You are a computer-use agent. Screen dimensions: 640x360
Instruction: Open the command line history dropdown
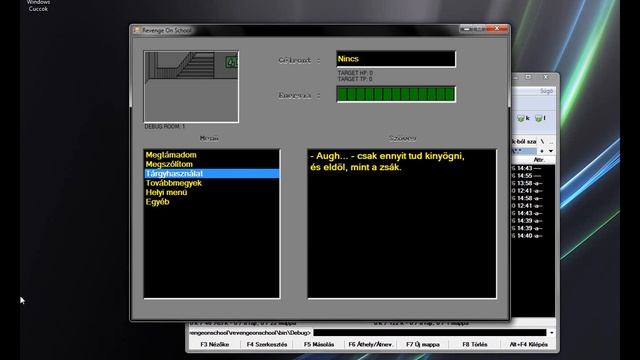click(551, 333)
